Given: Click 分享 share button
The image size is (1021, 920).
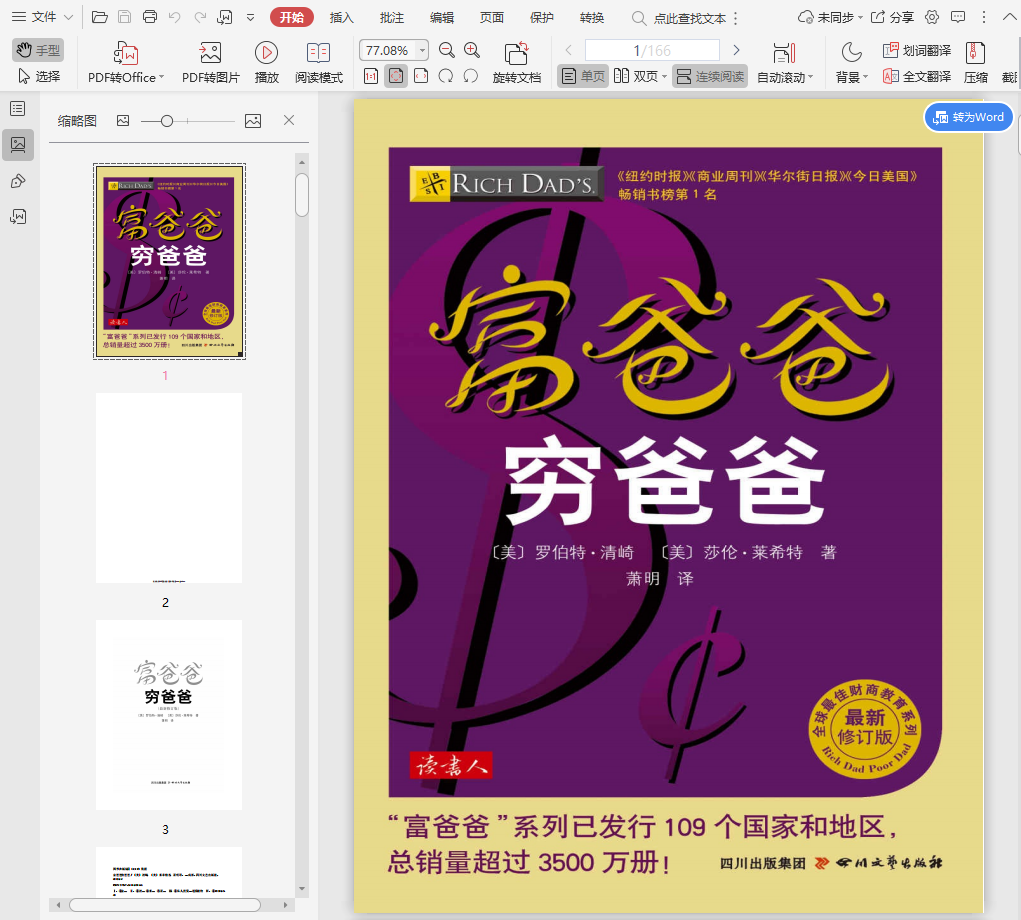Looking at the screenshot, I should pyautogui.click(x=893, y=18).
